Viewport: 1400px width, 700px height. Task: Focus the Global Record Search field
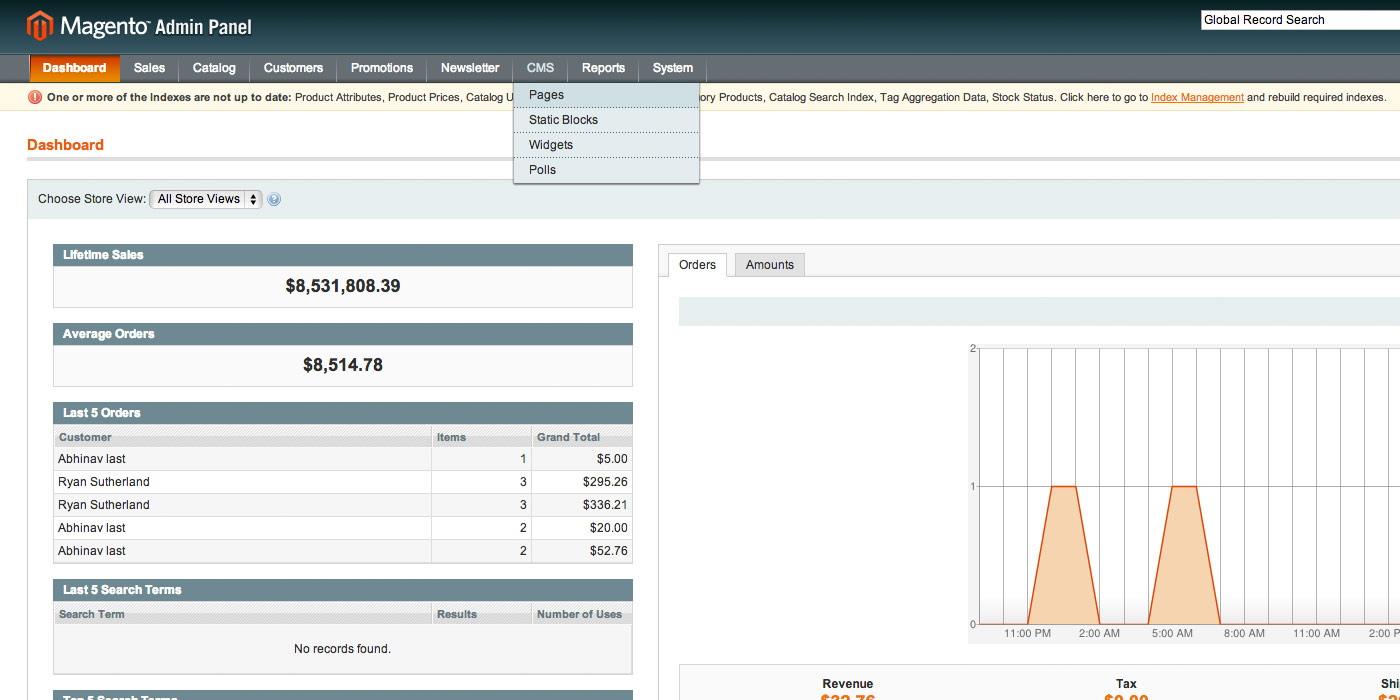[1300, 20]
